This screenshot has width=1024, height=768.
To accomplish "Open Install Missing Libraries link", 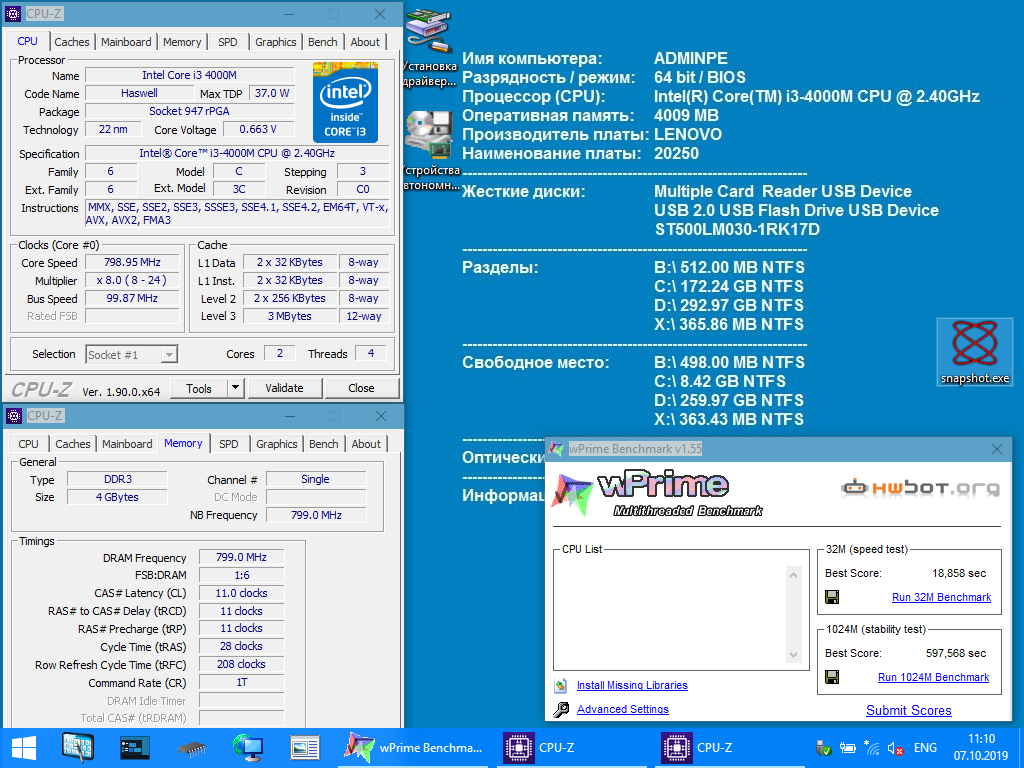I will tap(632, 685).
